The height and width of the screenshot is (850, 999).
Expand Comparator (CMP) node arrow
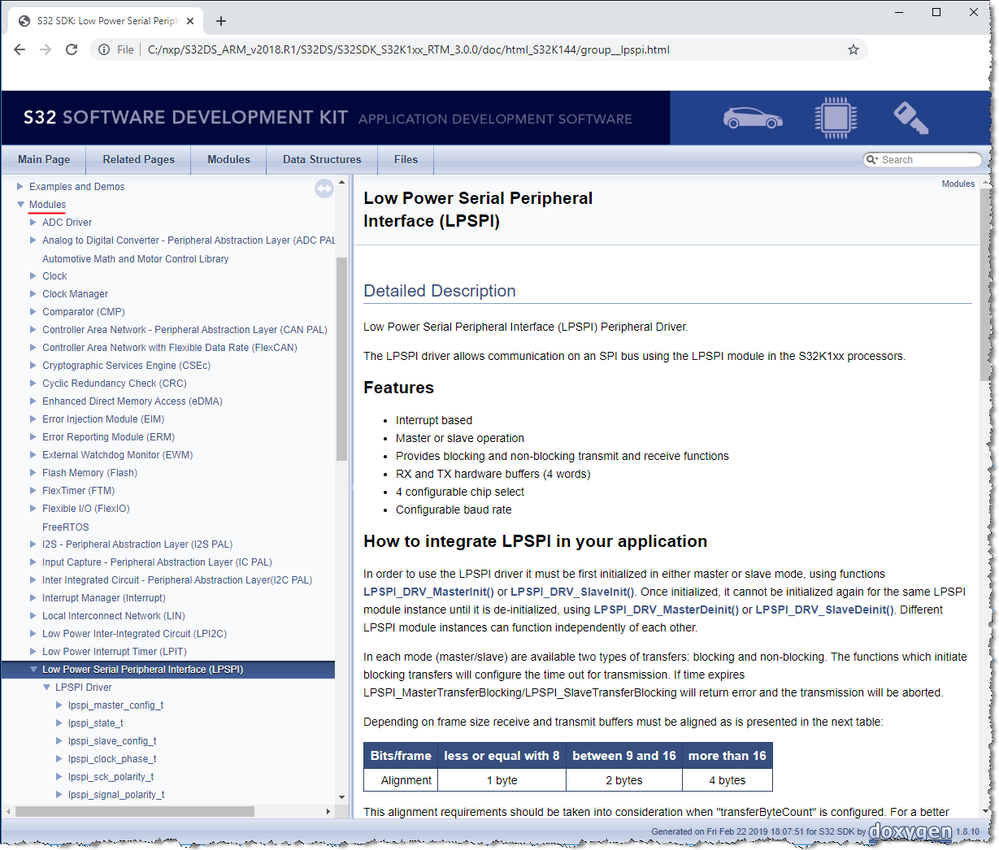pyautogui.click(x=33, y=312)
